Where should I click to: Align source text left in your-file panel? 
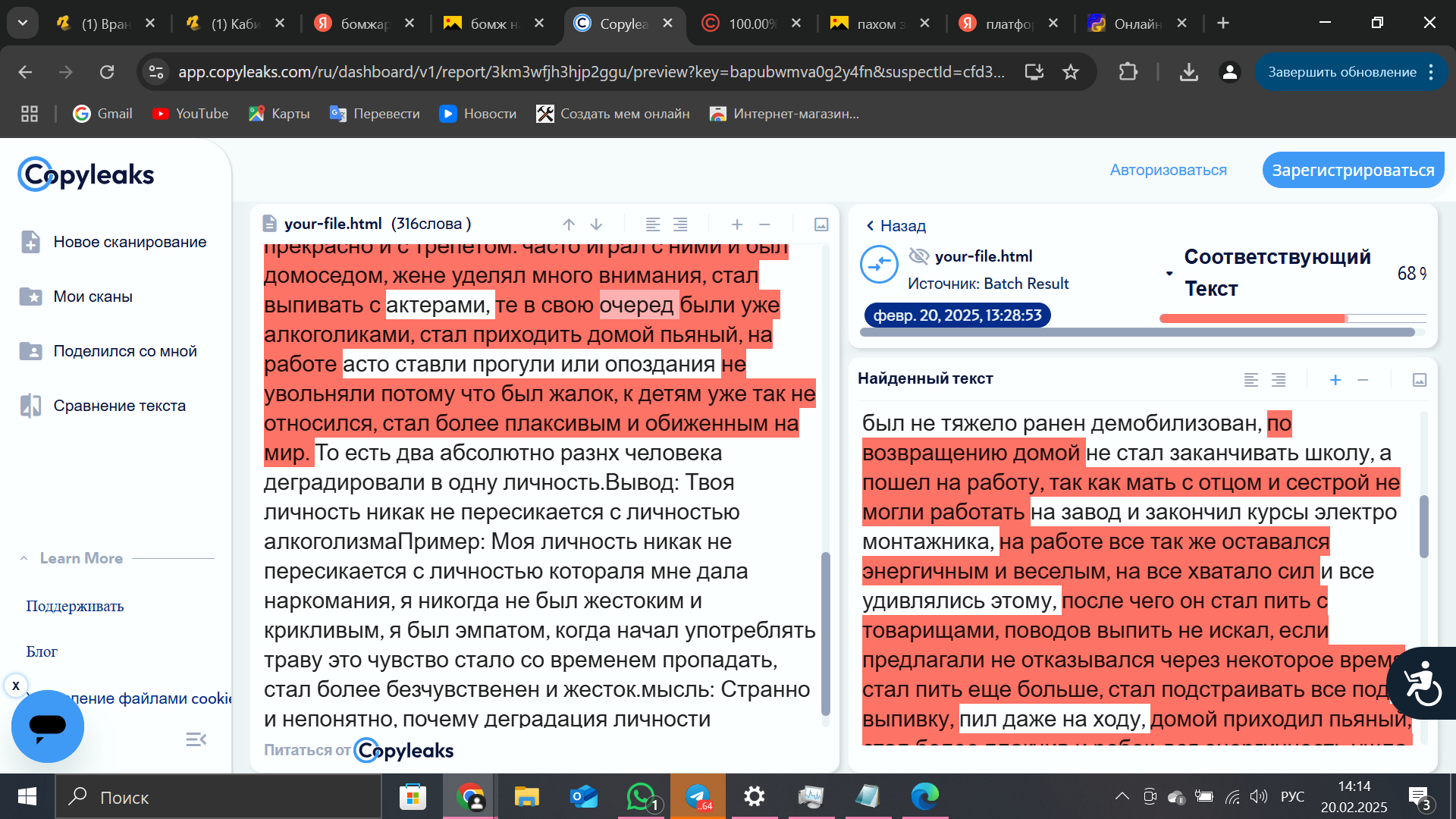click(x=652, y=224)
